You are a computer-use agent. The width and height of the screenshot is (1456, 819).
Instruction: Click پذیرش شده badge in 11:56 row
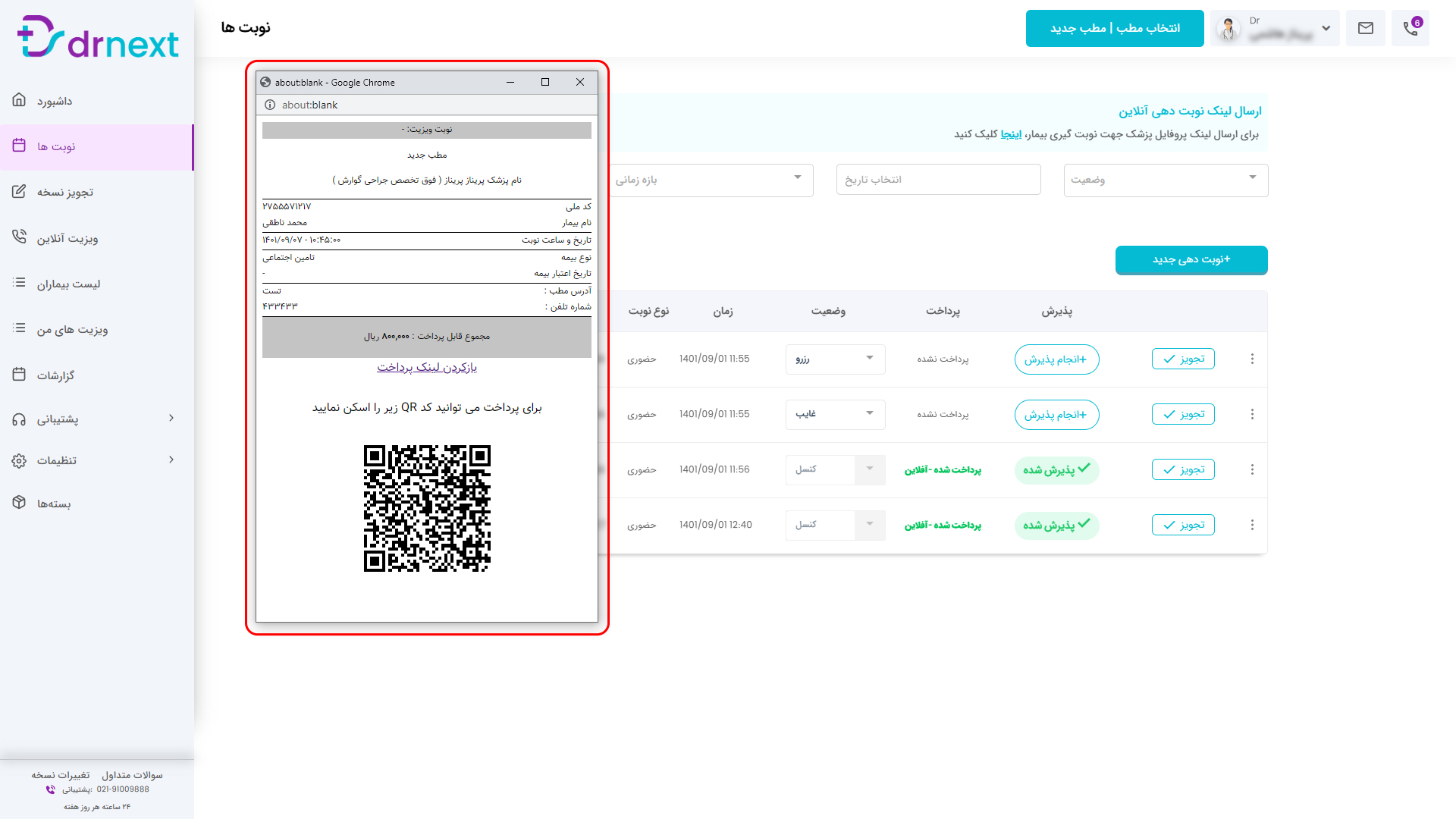click(x=1056, y=469)
